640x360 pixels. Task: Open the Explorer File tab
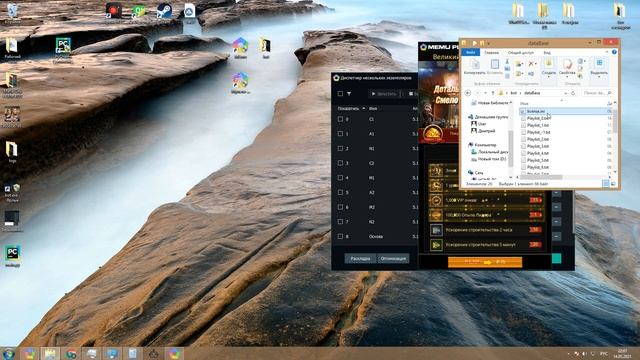point(470,52)
